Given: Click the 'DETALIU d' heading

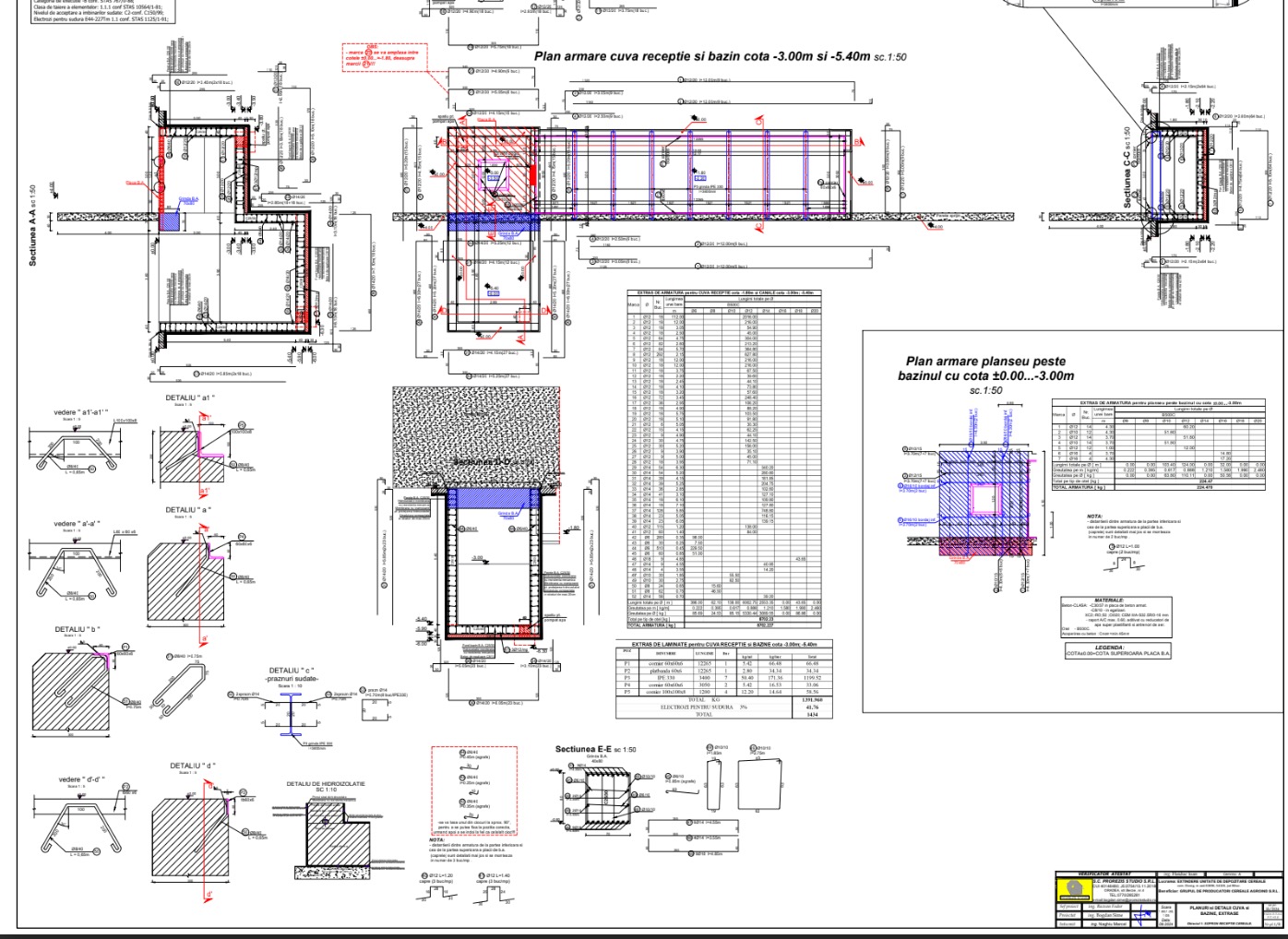Looking at the screenshot, I should [x=193, y=766].
